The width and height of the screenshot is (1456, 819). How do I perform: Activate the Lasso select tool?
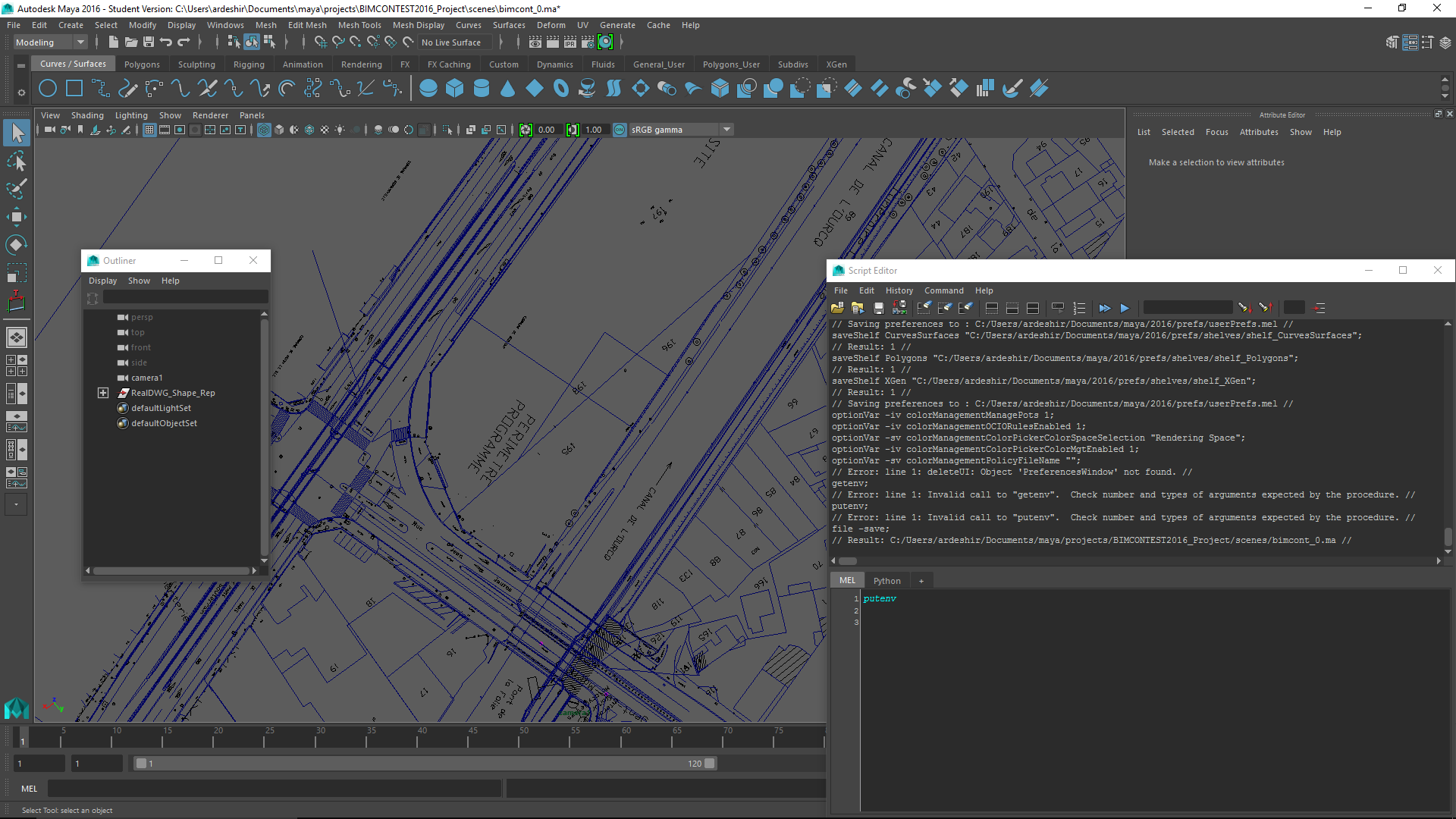[16, 162]
